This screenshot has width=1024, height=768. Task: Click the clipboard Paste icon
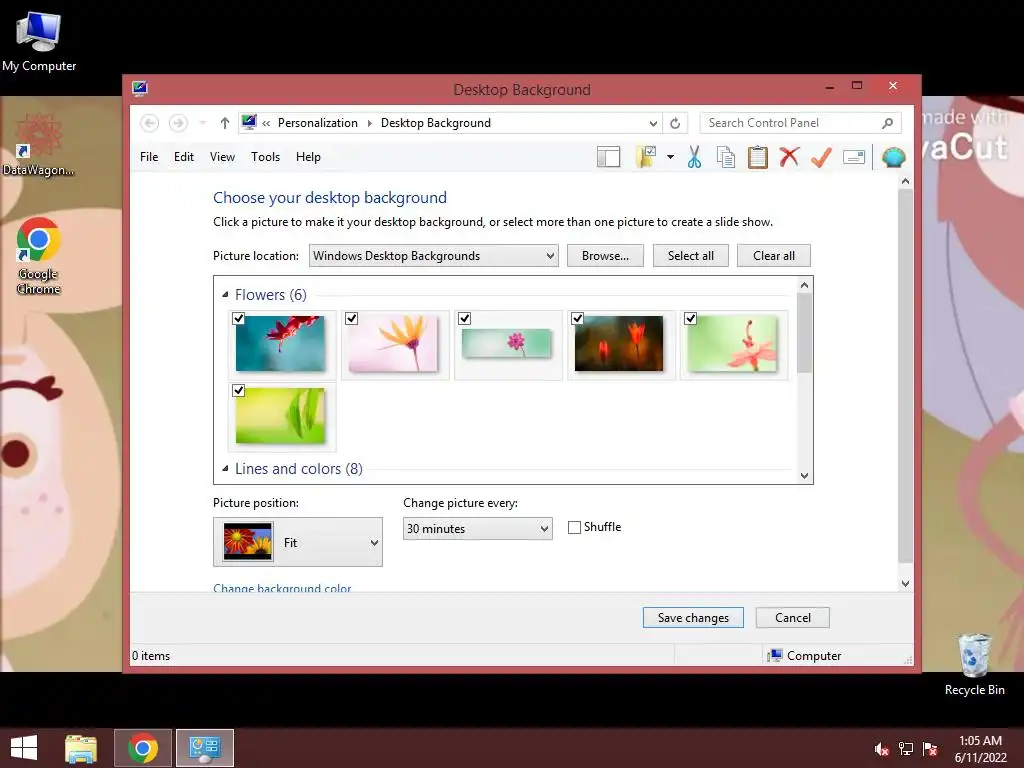coord(758,157)
